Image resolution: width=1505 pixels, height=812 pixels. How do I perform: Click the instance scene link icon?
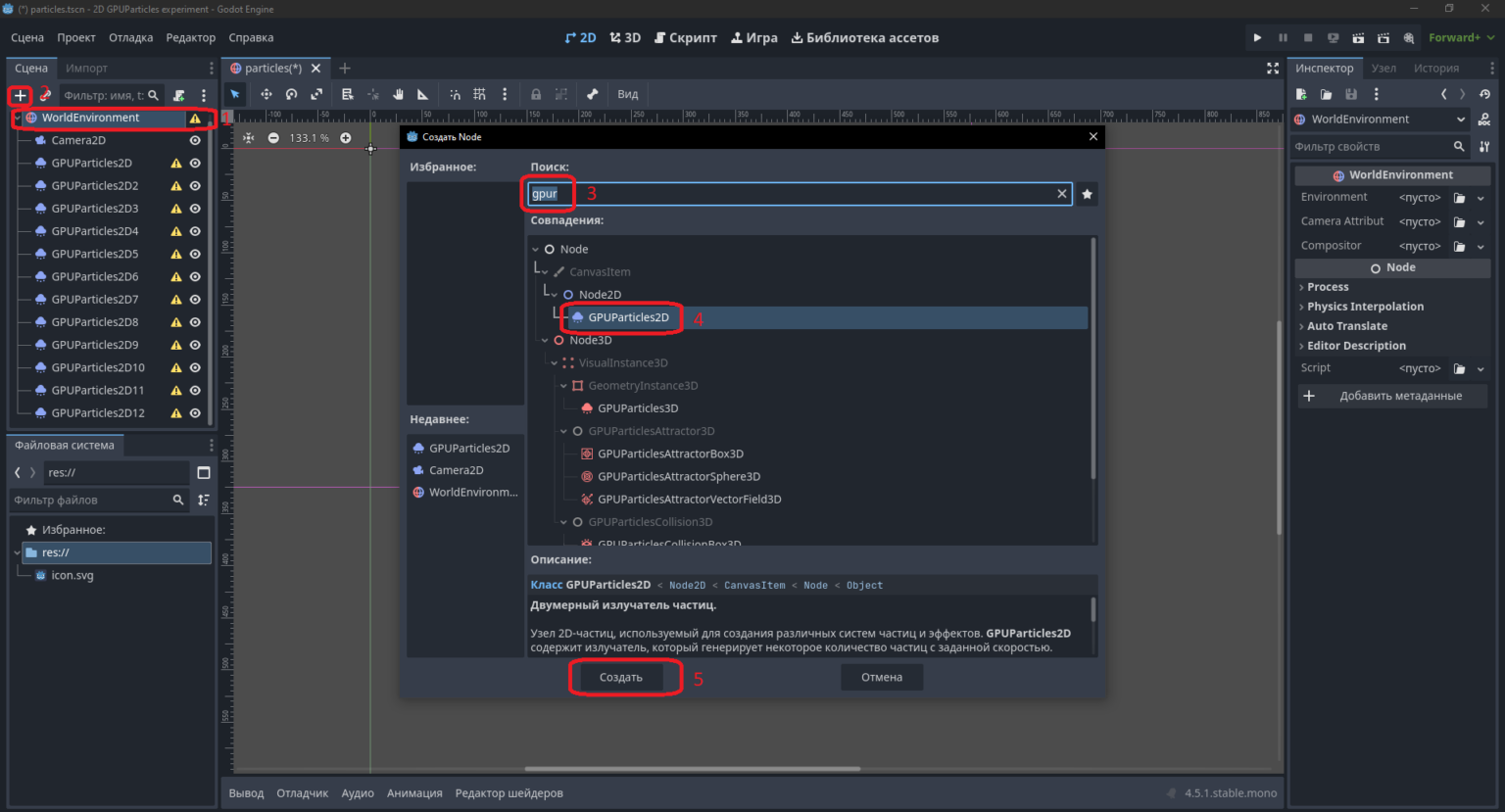pos(45,95)
